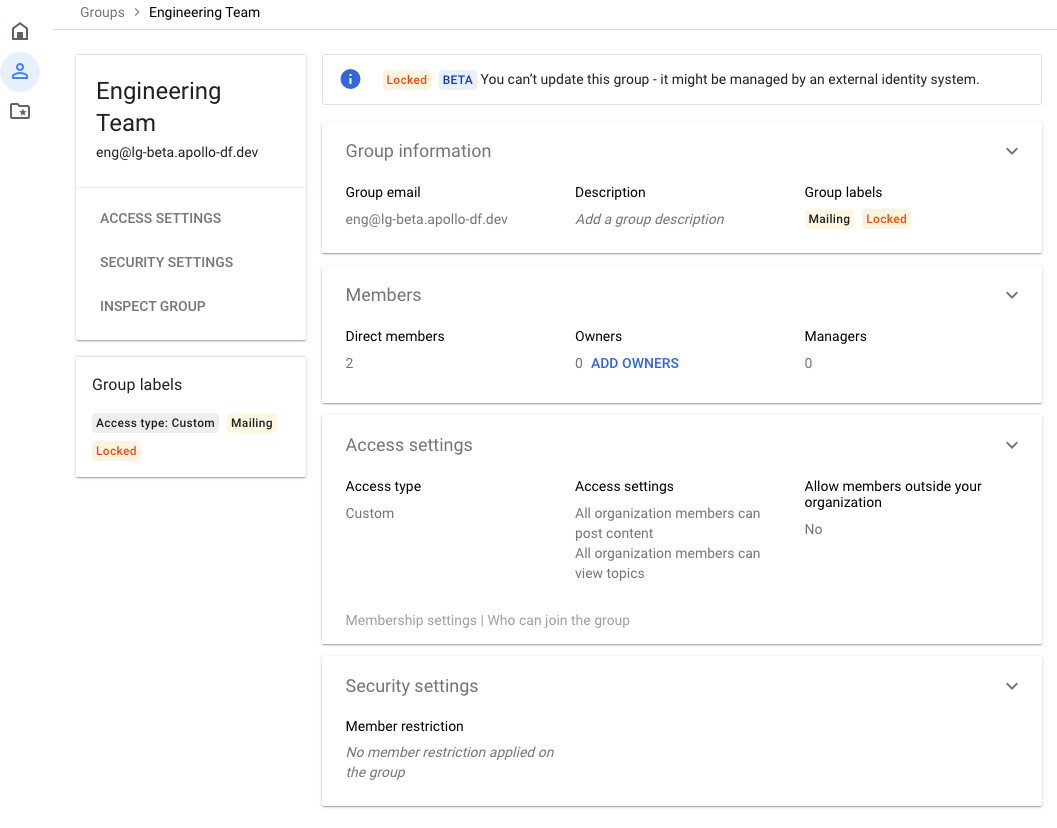Click Engineering Team breadcrumb text
Viewport: 1057px width, 828px height.
point(204,12)
